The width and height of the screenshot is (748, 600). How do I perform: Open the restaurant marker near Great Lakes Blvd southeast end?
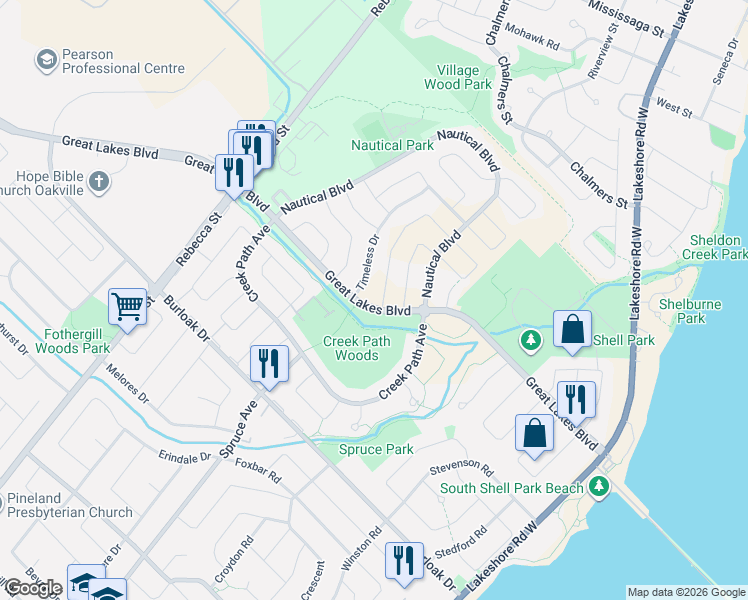click(x=576, y=401)
